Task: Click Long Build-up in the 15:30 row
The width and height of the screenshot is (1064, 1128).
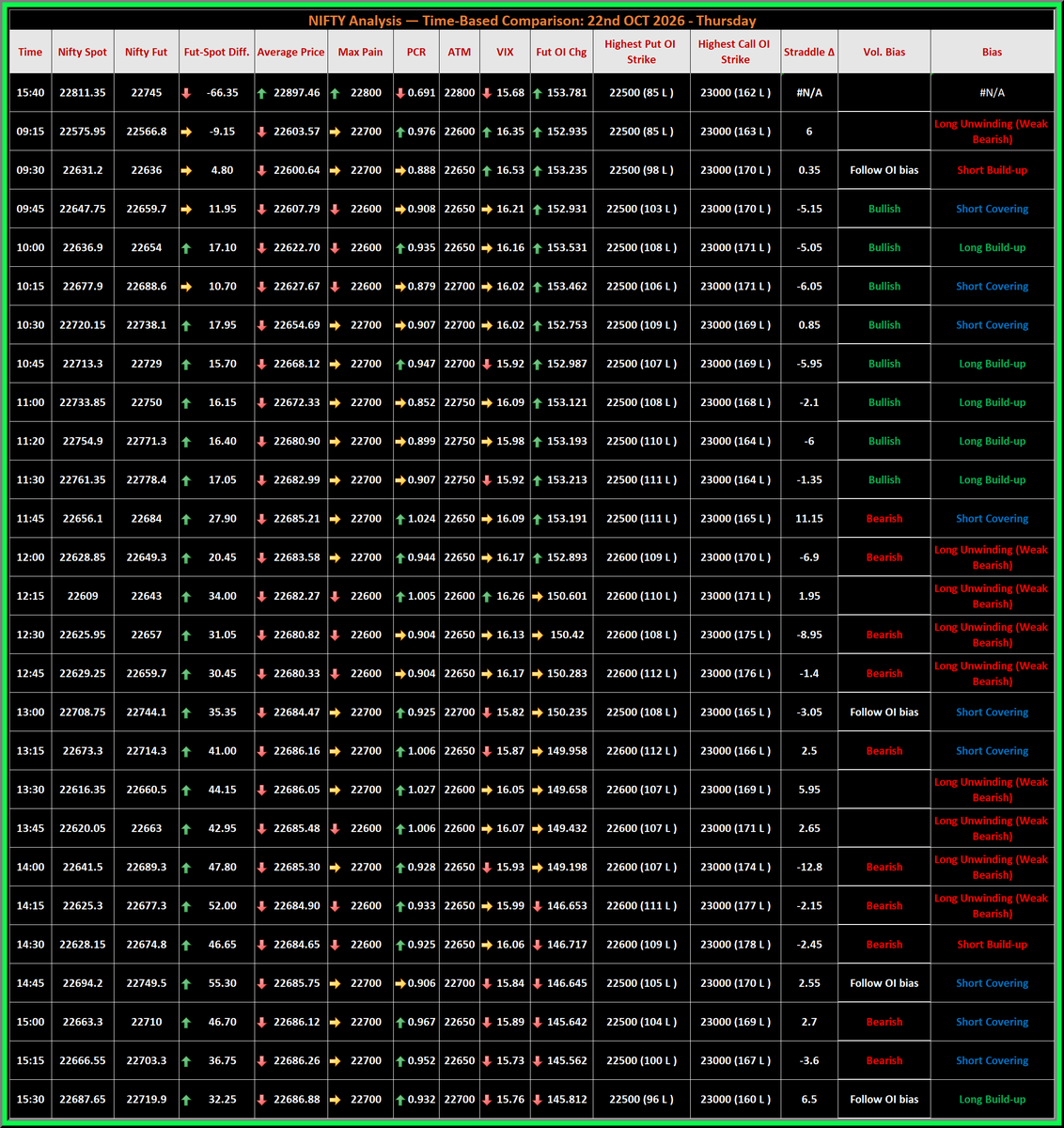Action: pos(993,1099)
